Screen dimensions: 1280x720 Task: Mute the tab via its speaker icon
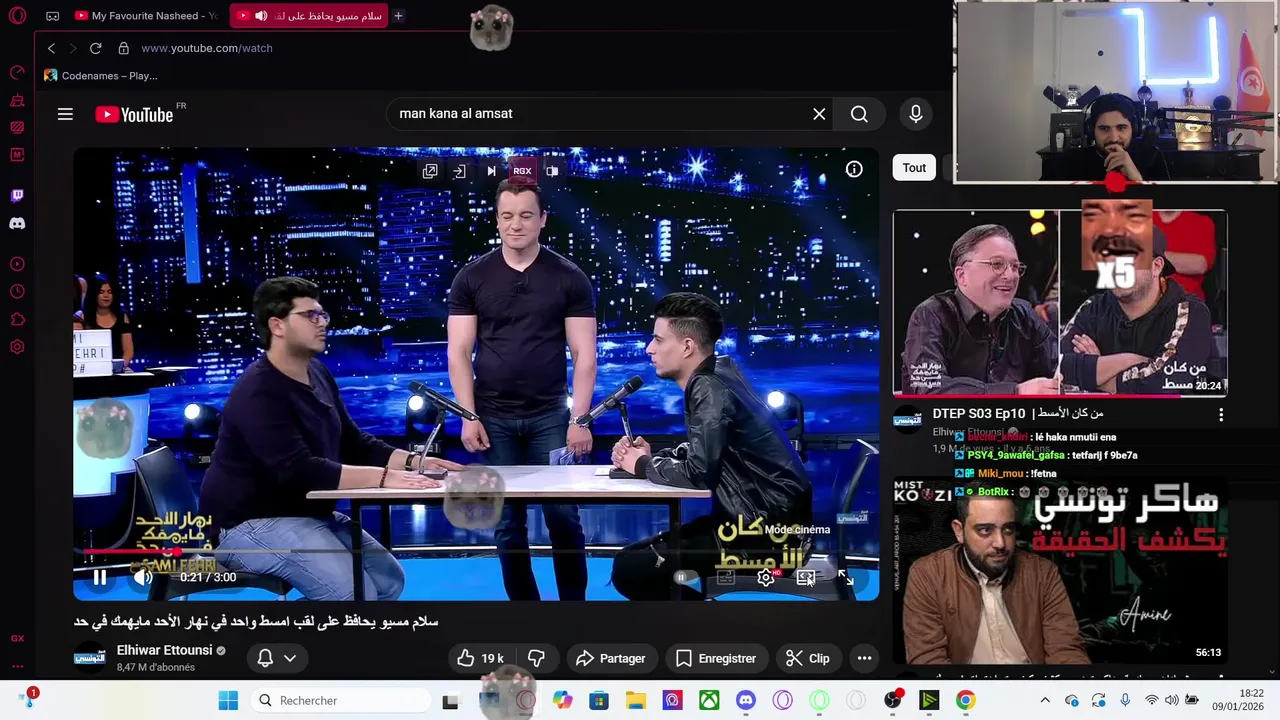click(x=261, y=16)
